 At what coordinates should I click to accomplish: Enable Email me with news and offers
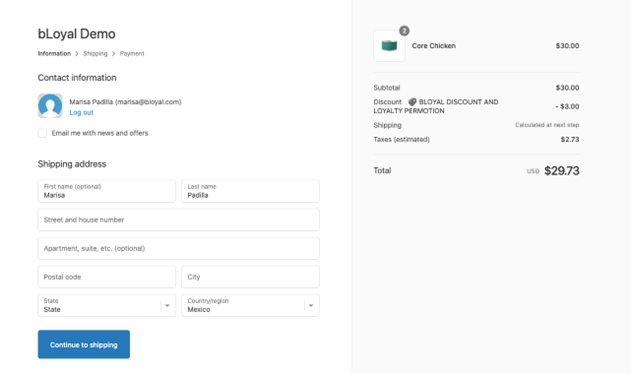click(x=42, y=133)
